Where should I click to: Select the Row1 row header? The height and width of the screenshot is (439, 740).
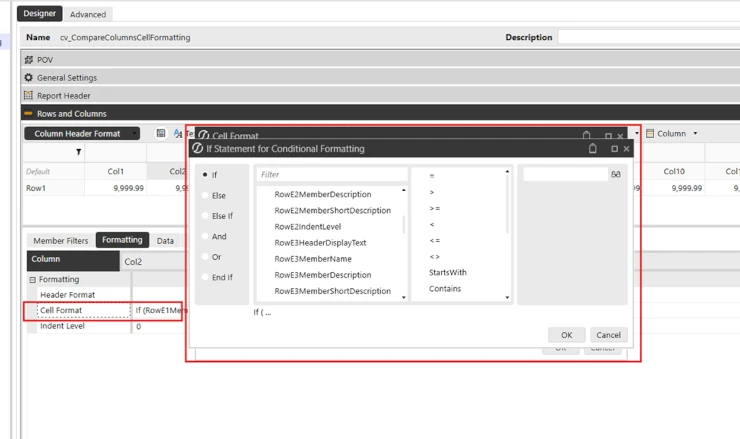36,188
